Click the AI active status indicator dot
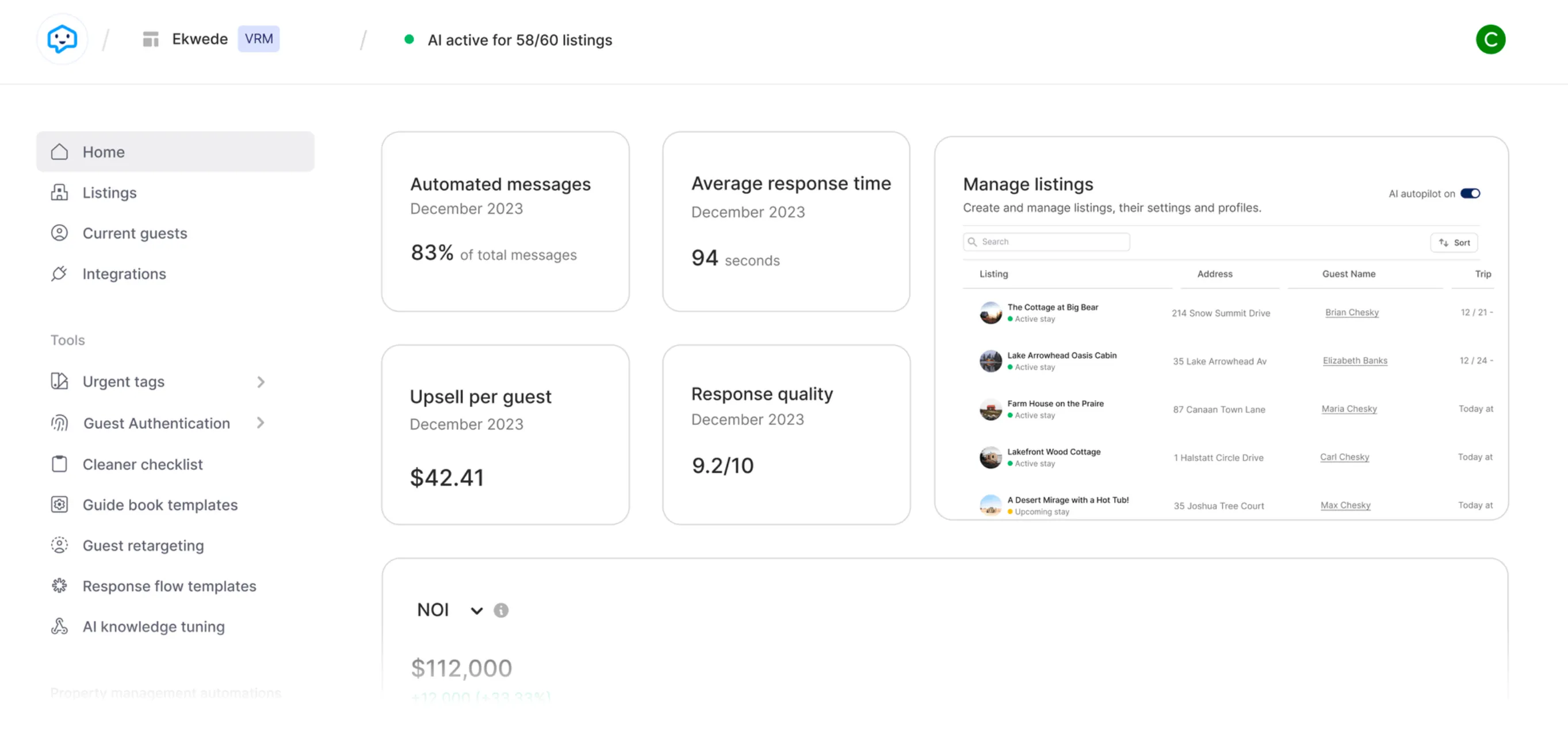This screenshot has height=729, width=1568. click(409, 39)
